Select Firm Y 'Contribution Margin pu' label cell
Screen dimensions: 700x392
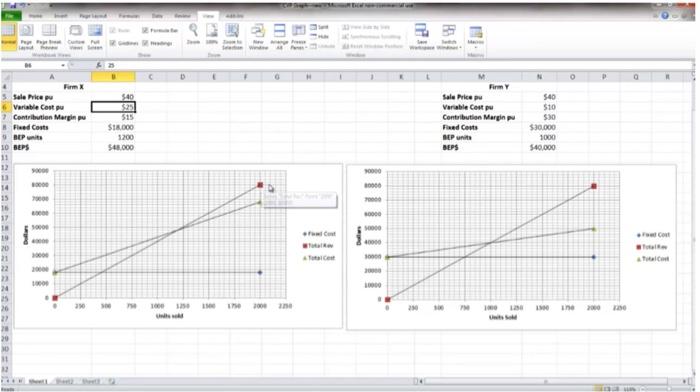(x=481, y=117)
